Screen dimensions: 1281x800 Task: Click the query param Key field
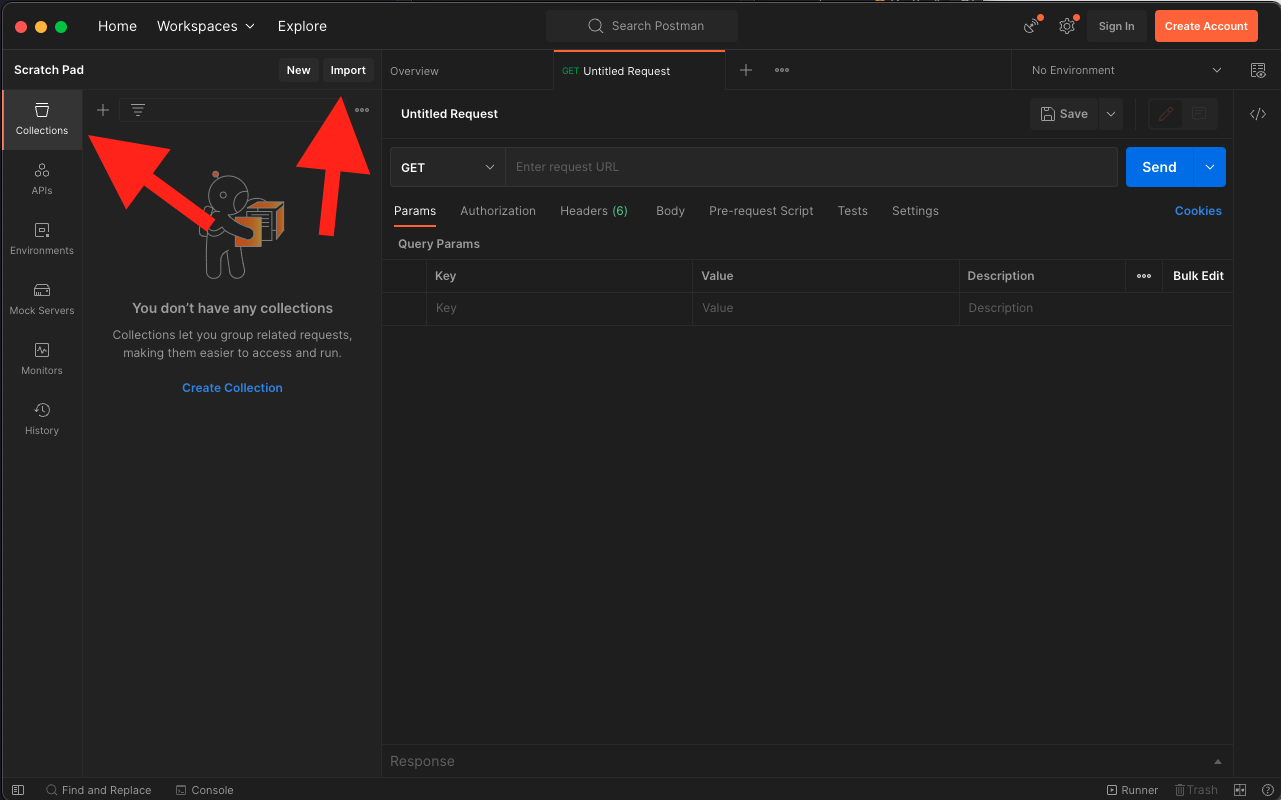pyautogui.click(x=559, y=308)
